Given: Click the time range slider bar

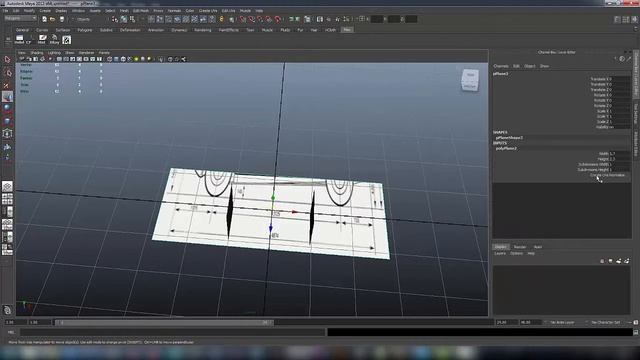Looking at the screenshot, I should pos(164,322).
